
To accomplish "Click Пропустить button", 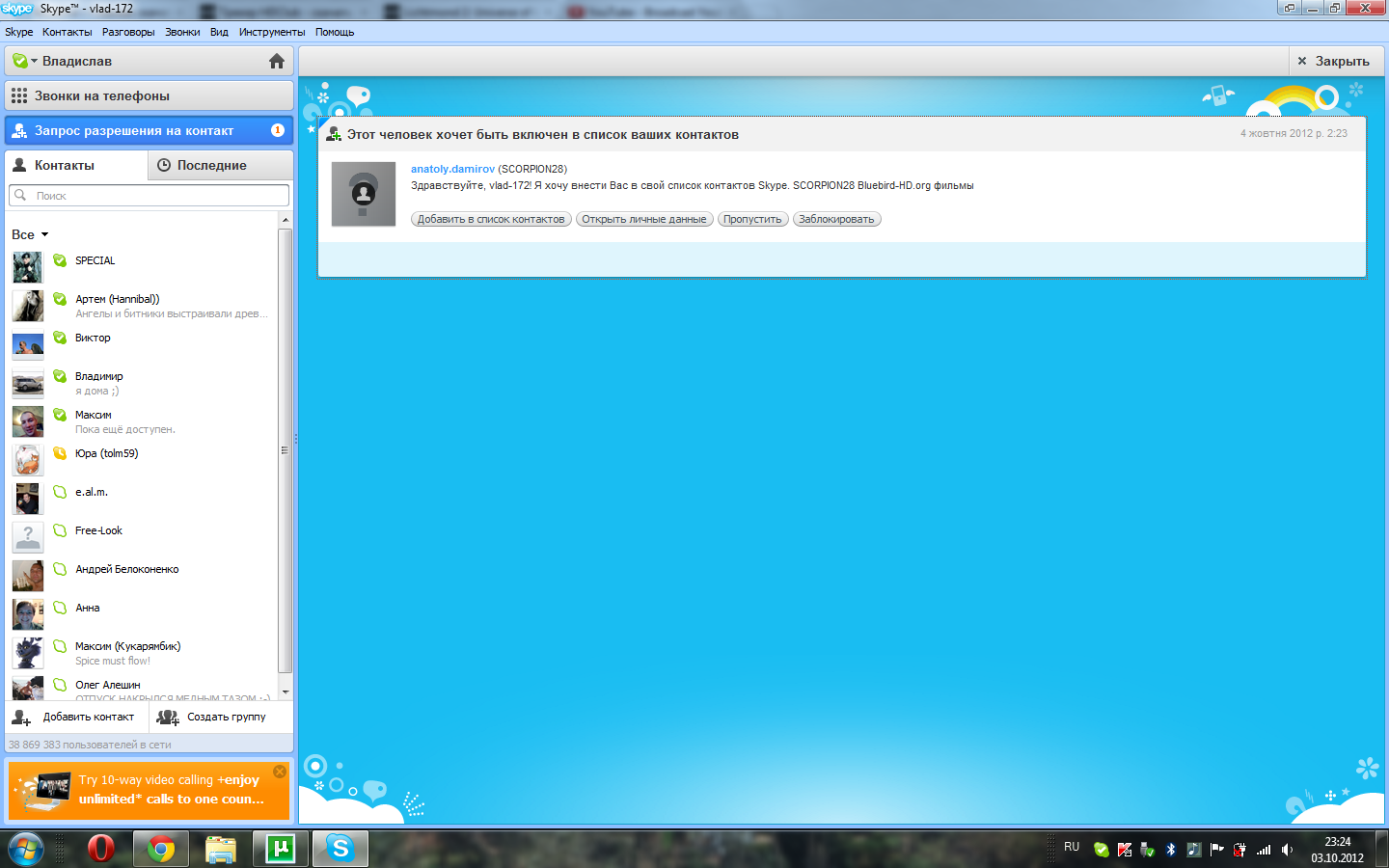I will 752,219.
